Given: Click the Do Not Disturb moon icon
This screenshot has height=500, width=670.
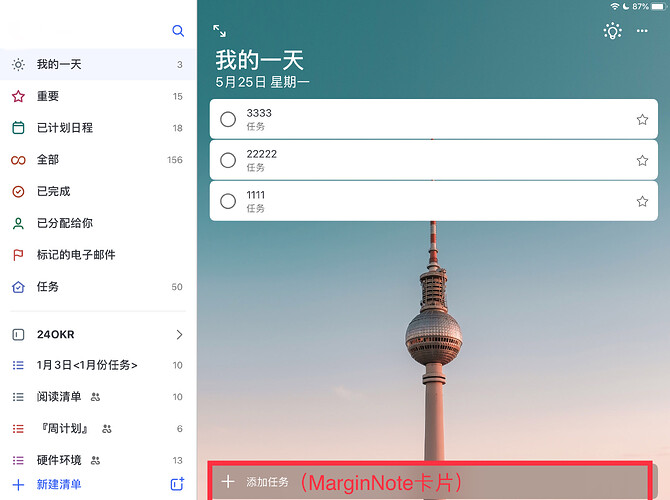Looking at the screenshot, I should click(x=626, y=6).
